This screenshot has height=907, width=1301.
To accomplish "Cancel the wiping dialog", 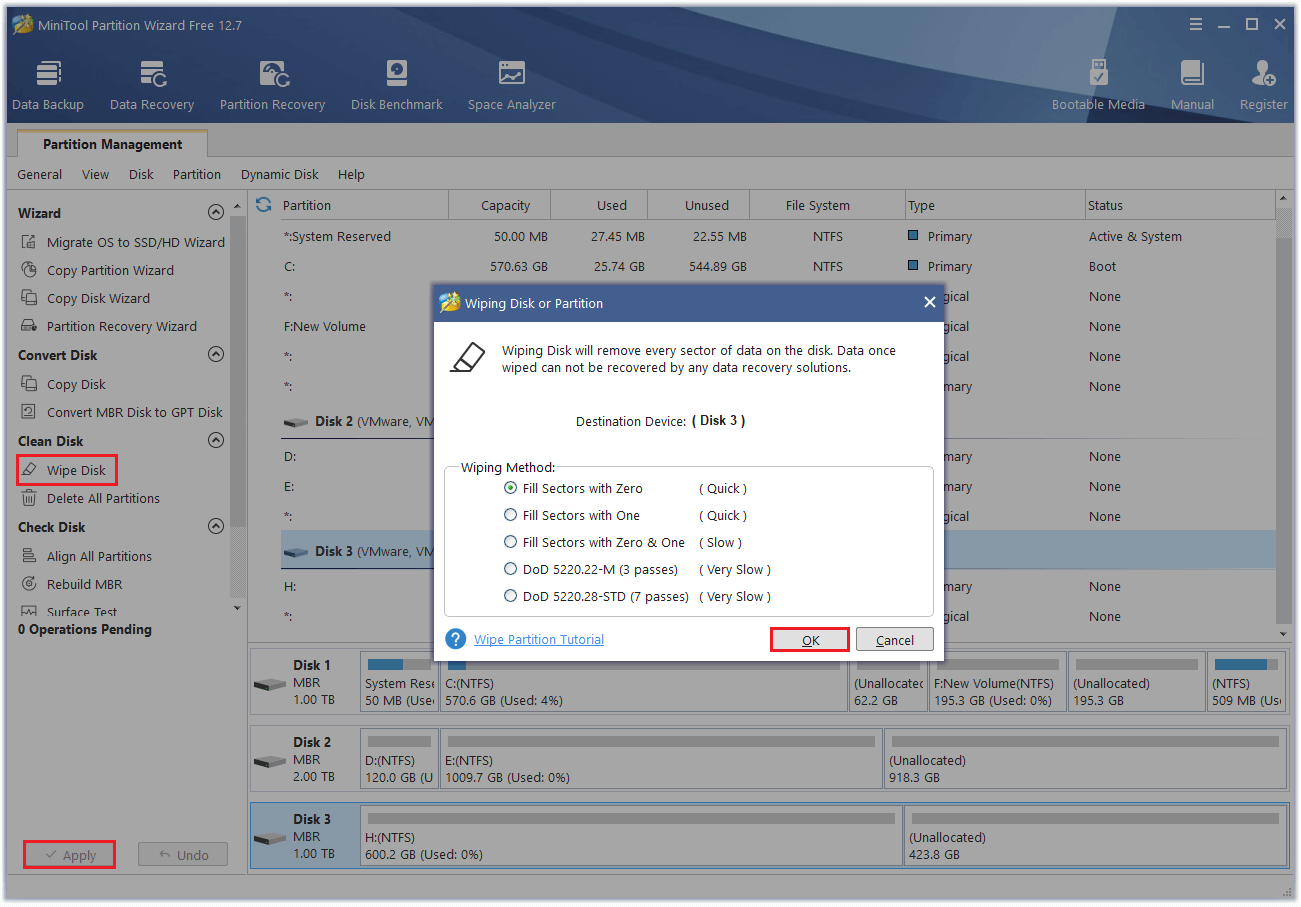I will (x=895, y=640).
